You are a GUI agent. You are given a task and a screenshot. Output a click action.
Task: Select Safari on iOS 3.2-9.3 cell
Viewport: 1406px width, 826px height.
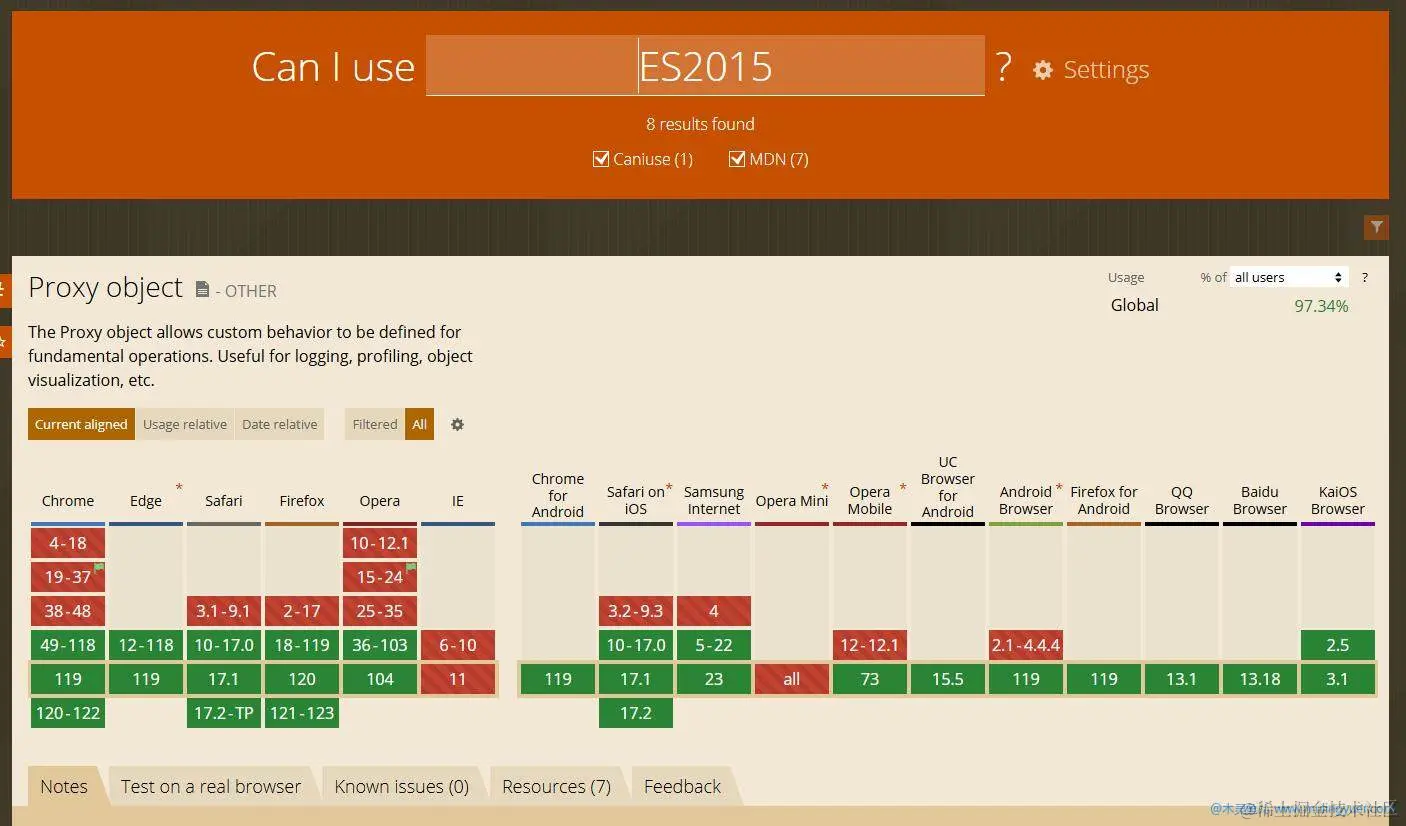636,611
